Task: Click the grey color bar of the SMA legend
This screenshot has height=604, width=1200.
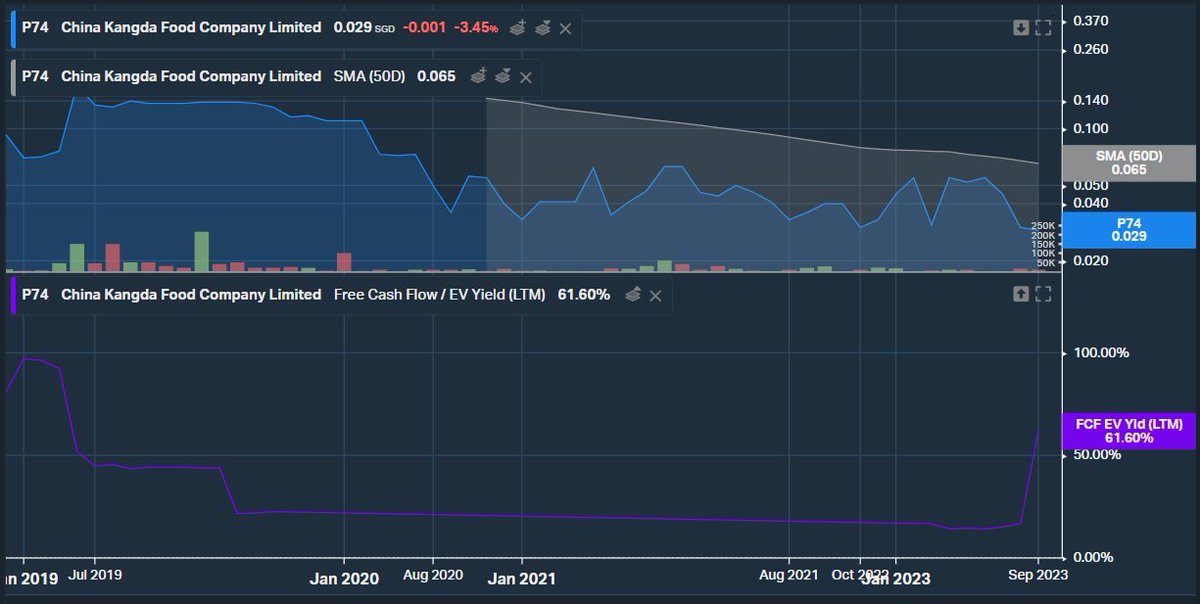Action: tap(13, 77)
